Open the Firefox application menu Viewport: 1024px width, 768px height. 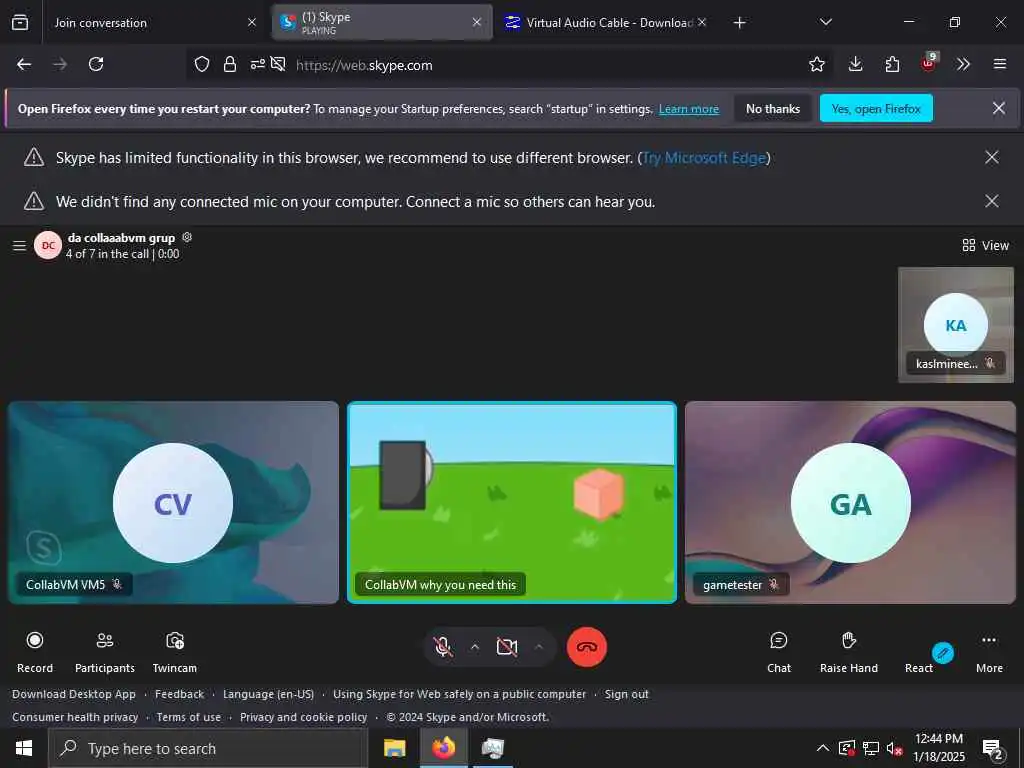1000,64
